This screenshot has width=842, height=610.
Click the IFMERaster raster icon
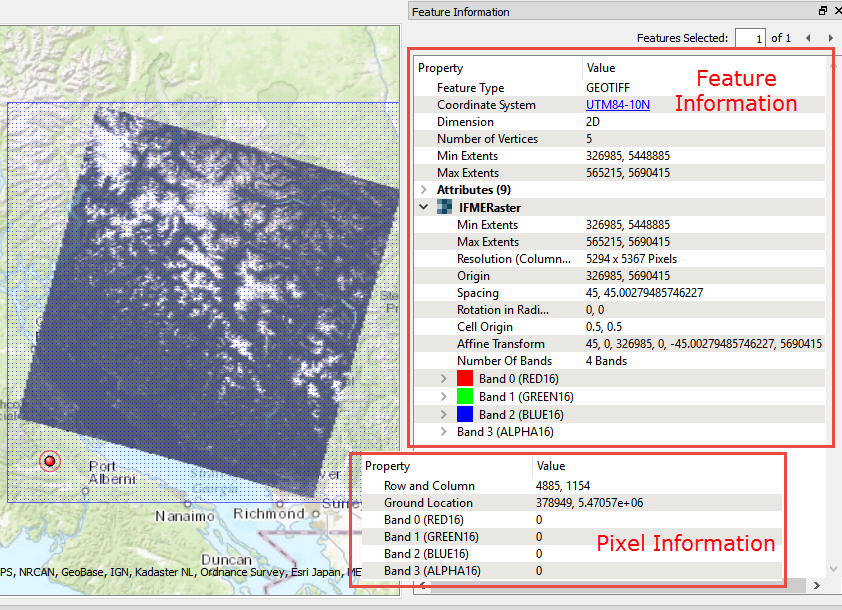445,208
